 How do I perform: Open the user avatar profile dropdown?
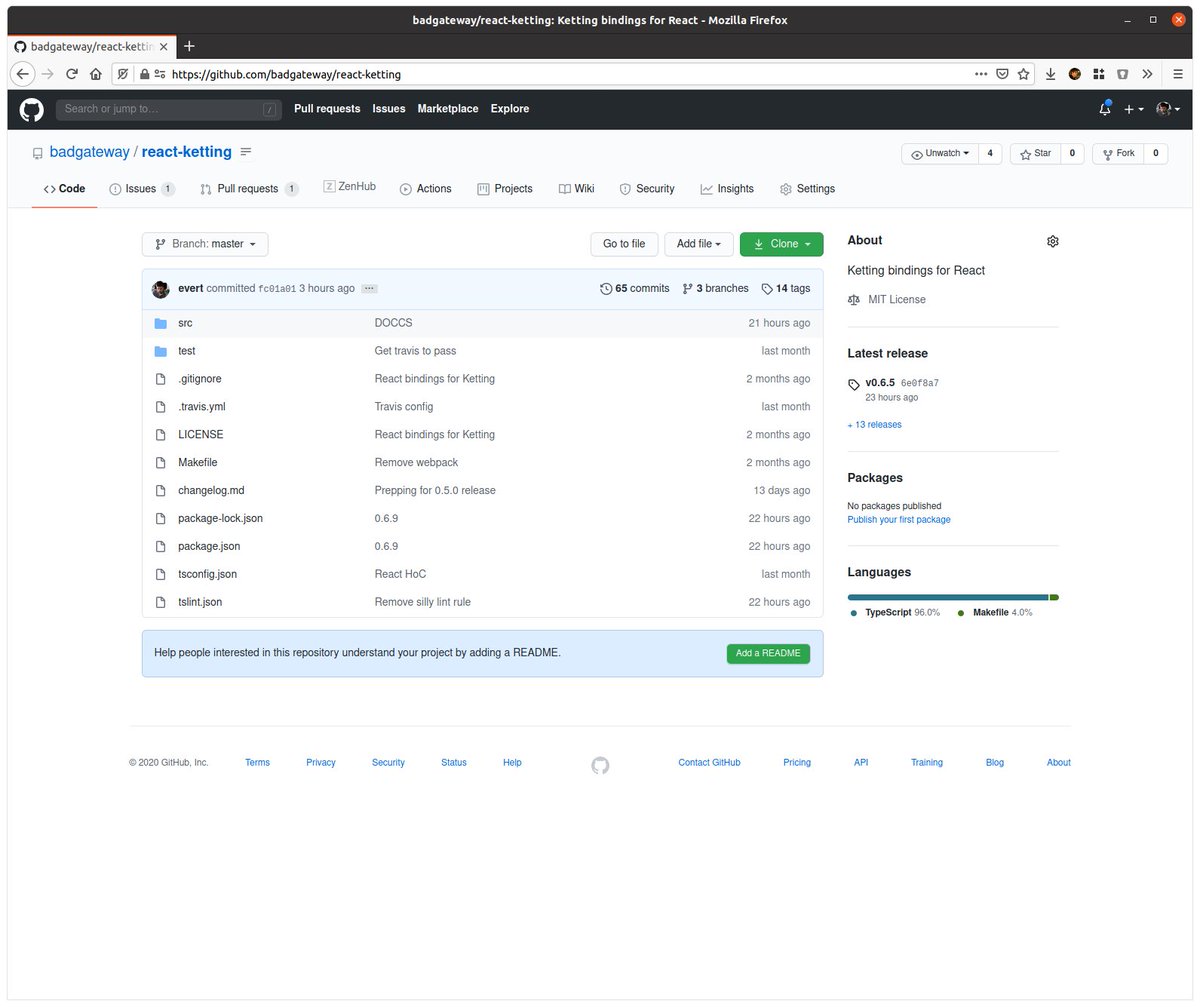pyautogui.click(x=1168, y=109)
